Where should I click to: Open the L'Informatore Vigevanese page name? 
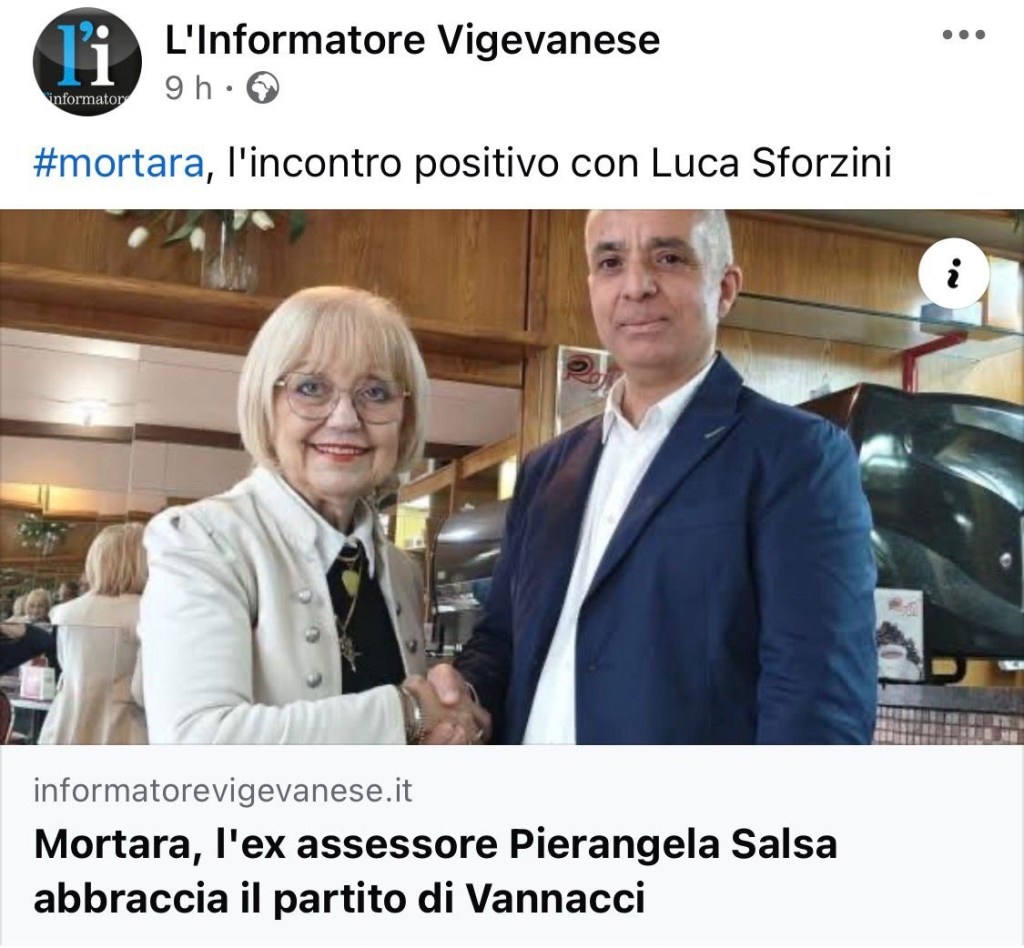point(412,40)
